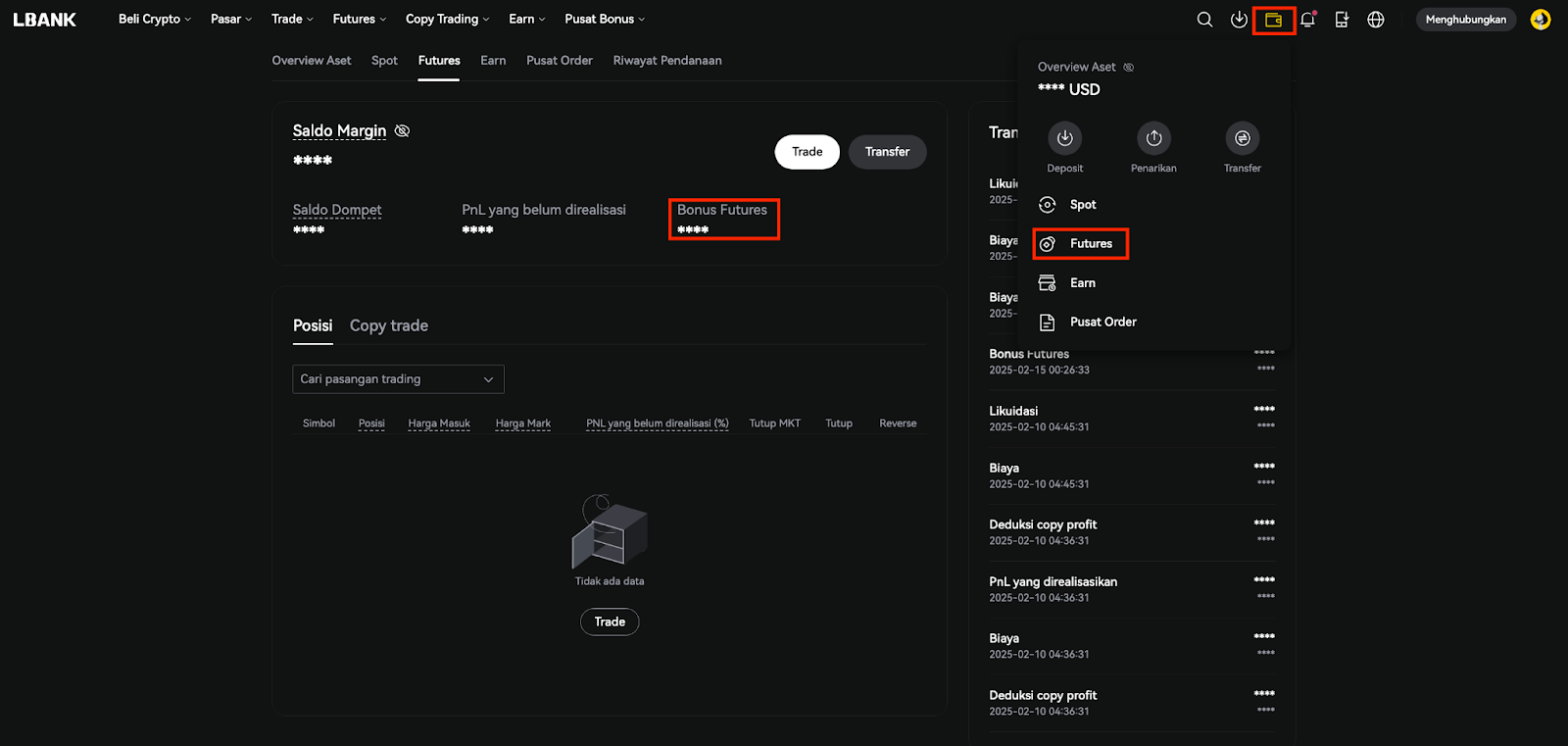1568x746 pixels.
Task: Click the Deposit icon in asset popup
Action: pos(1064,139)
